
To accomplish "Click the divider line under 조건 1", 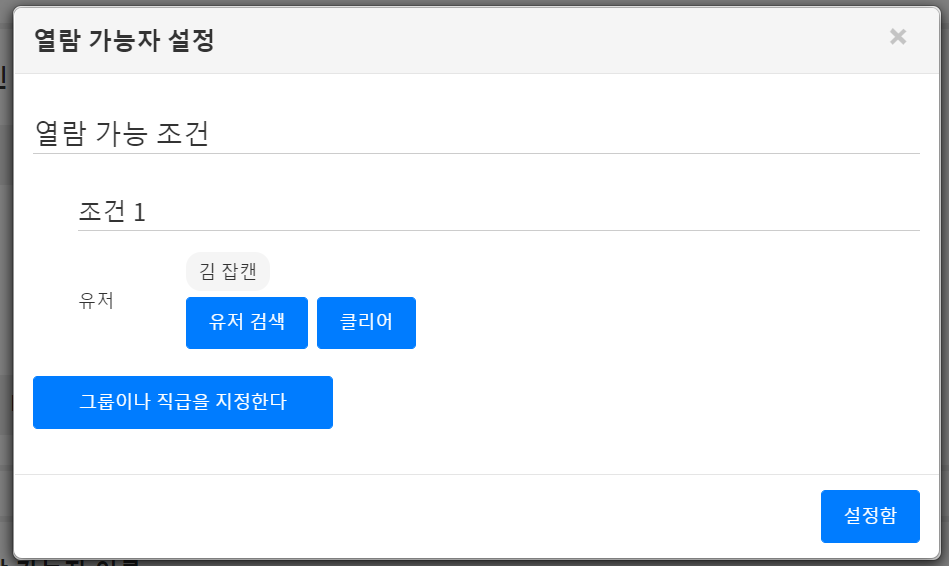I will point(500,230).
